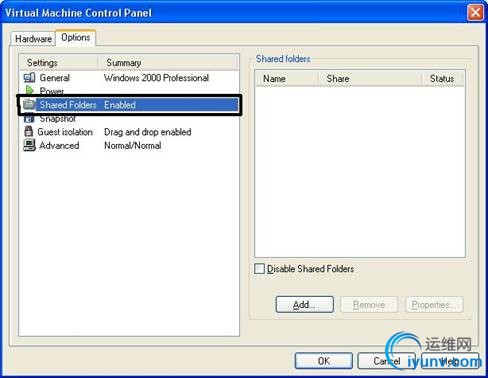Select the Advanced settings row
488x378 pixels.
(x=129, y=145)
